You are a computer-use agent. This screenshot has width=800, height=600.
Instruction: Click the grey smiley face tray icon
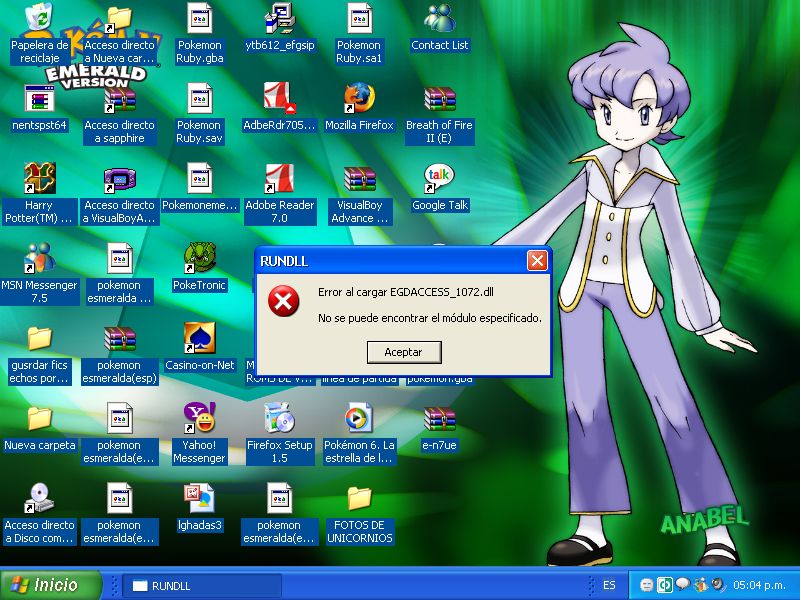[646, 585]
